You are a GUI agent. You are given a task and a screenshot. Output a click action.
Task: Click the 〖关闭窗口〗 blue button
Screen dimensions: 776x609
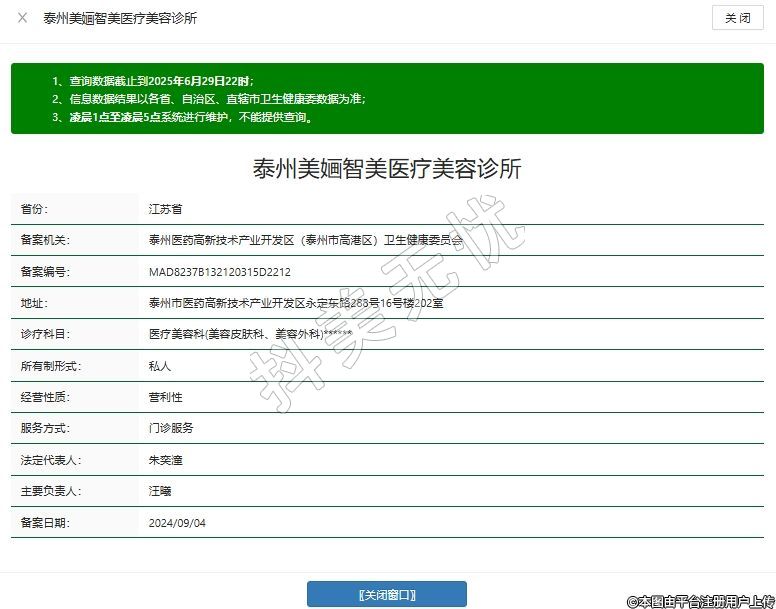(386, 594)
